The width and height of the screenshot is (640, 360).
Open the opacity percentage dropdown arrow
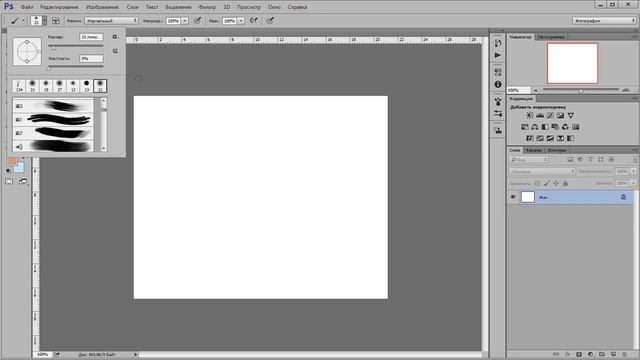coord(185,20)
